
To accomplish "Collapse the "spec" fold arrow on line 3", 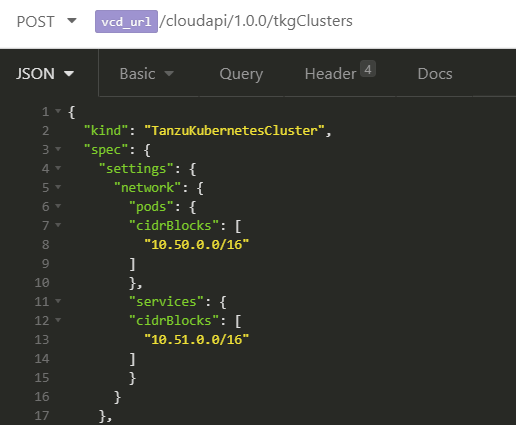I will pos(58,149).
